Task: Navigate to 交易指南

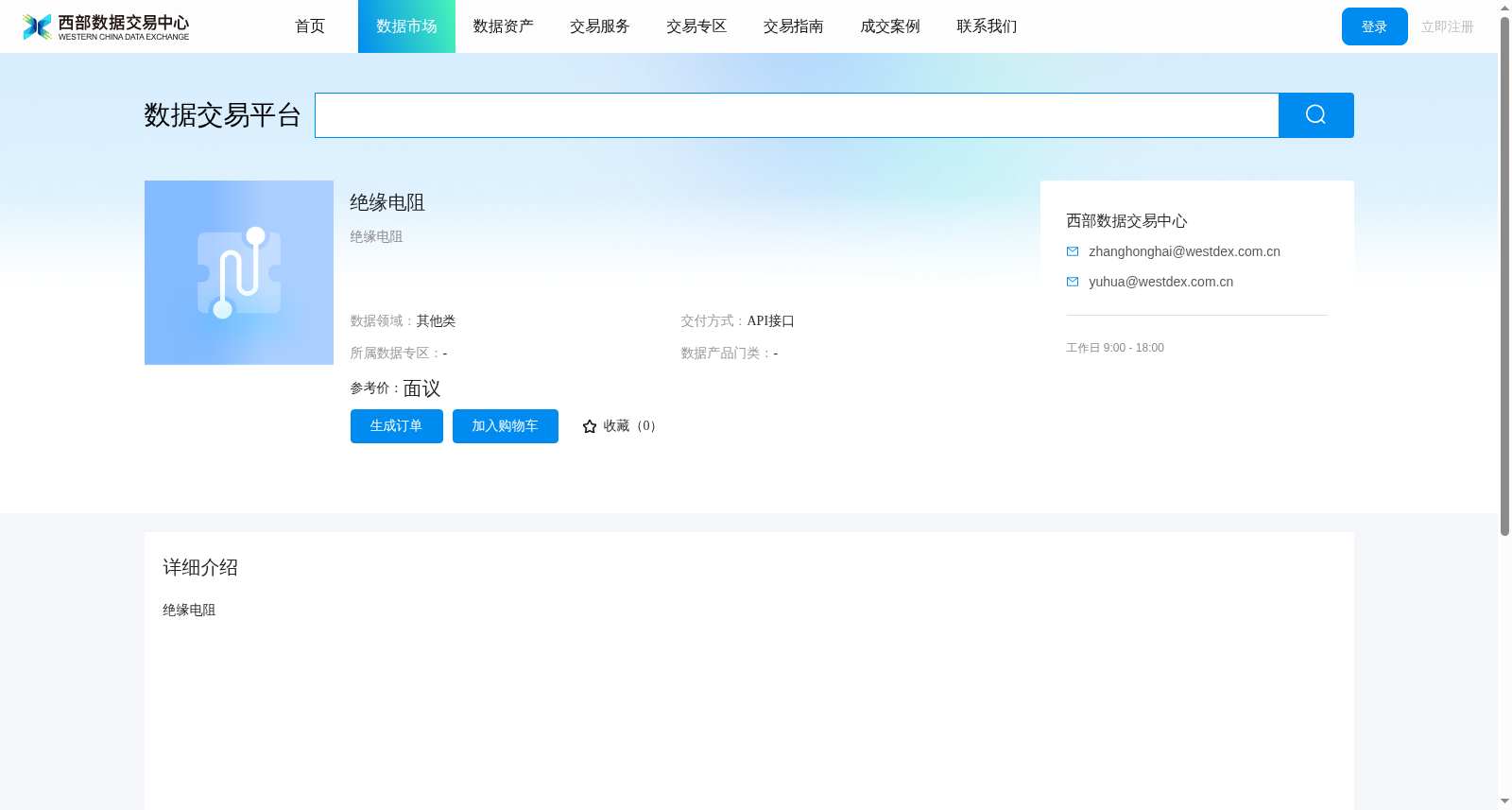Action: pyautogui.click(x=794, y=26)
